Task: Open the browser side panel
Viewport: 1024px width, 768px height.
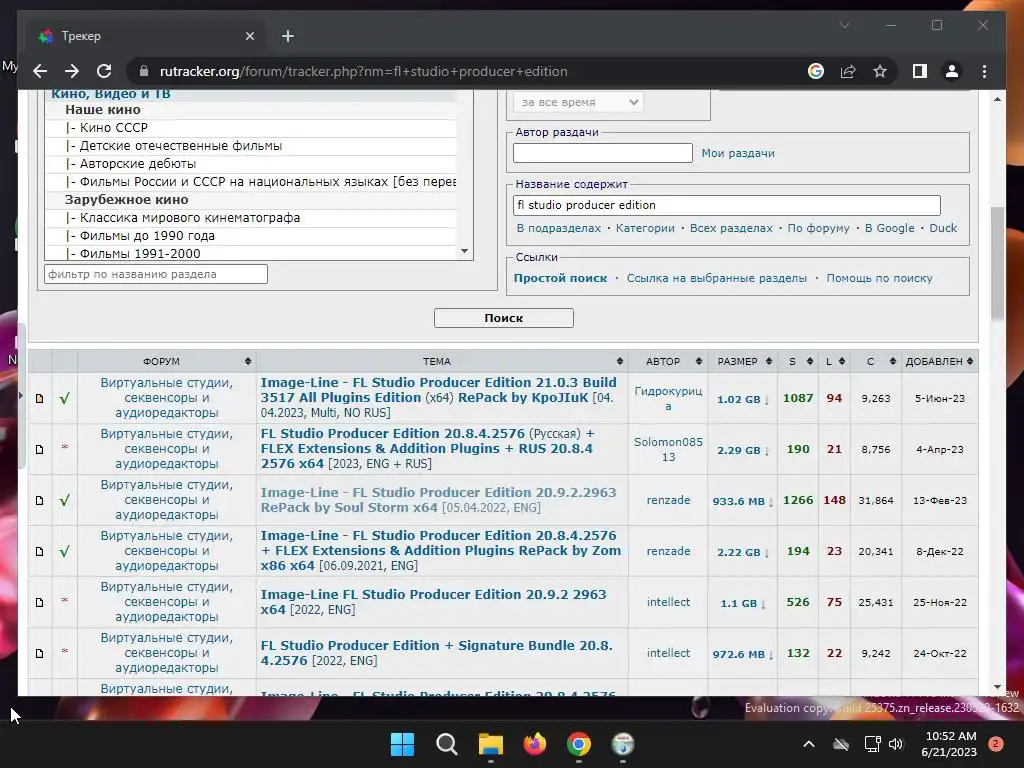Action: tap(920, 71)
